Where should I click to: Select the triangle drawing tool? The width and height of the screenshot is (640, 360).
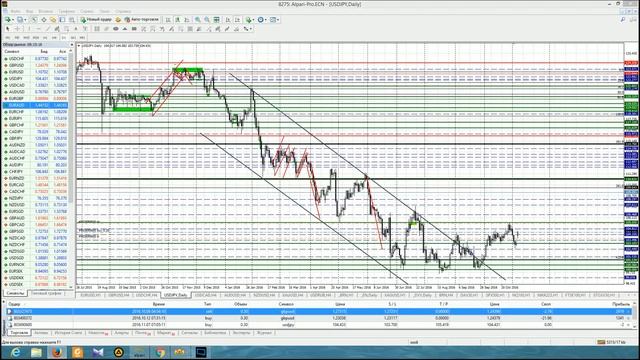(124, 29)
